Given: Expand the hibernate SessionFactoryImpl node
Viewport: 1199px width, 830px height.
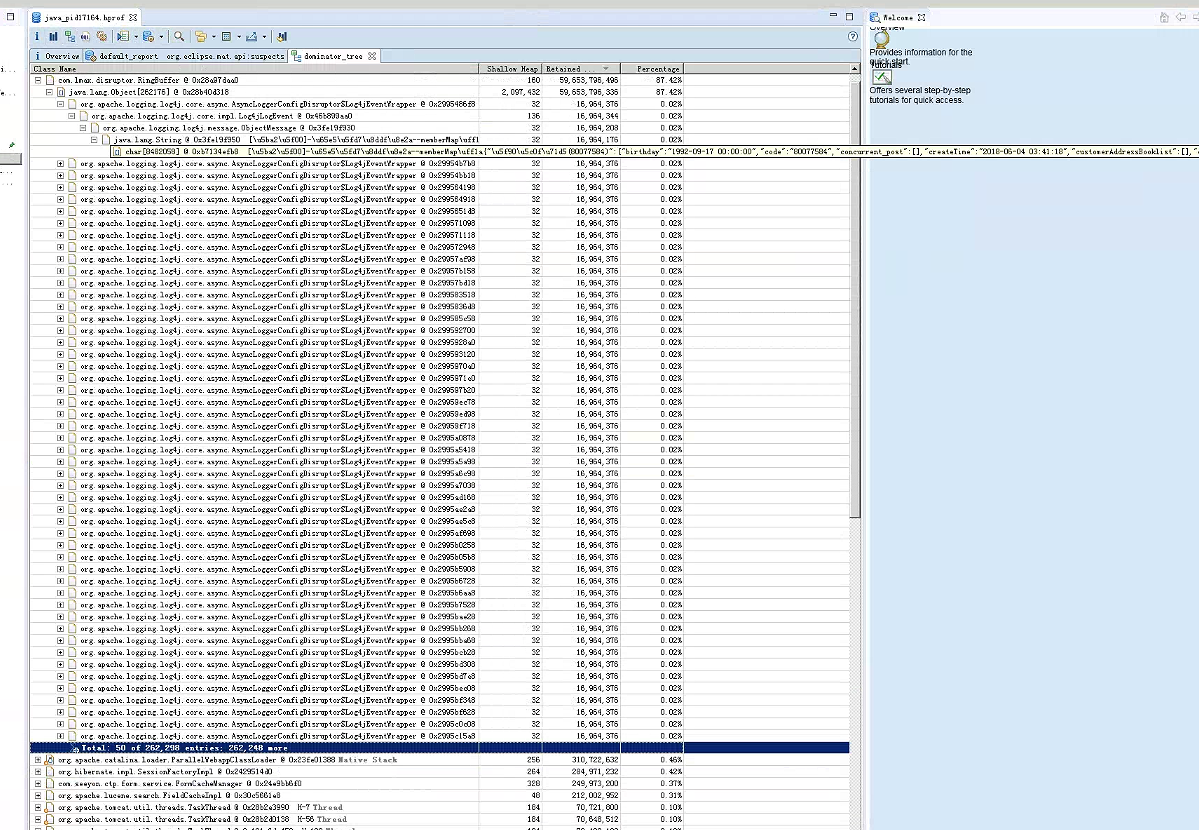Looking at the screenshot, I should point(39,772).
